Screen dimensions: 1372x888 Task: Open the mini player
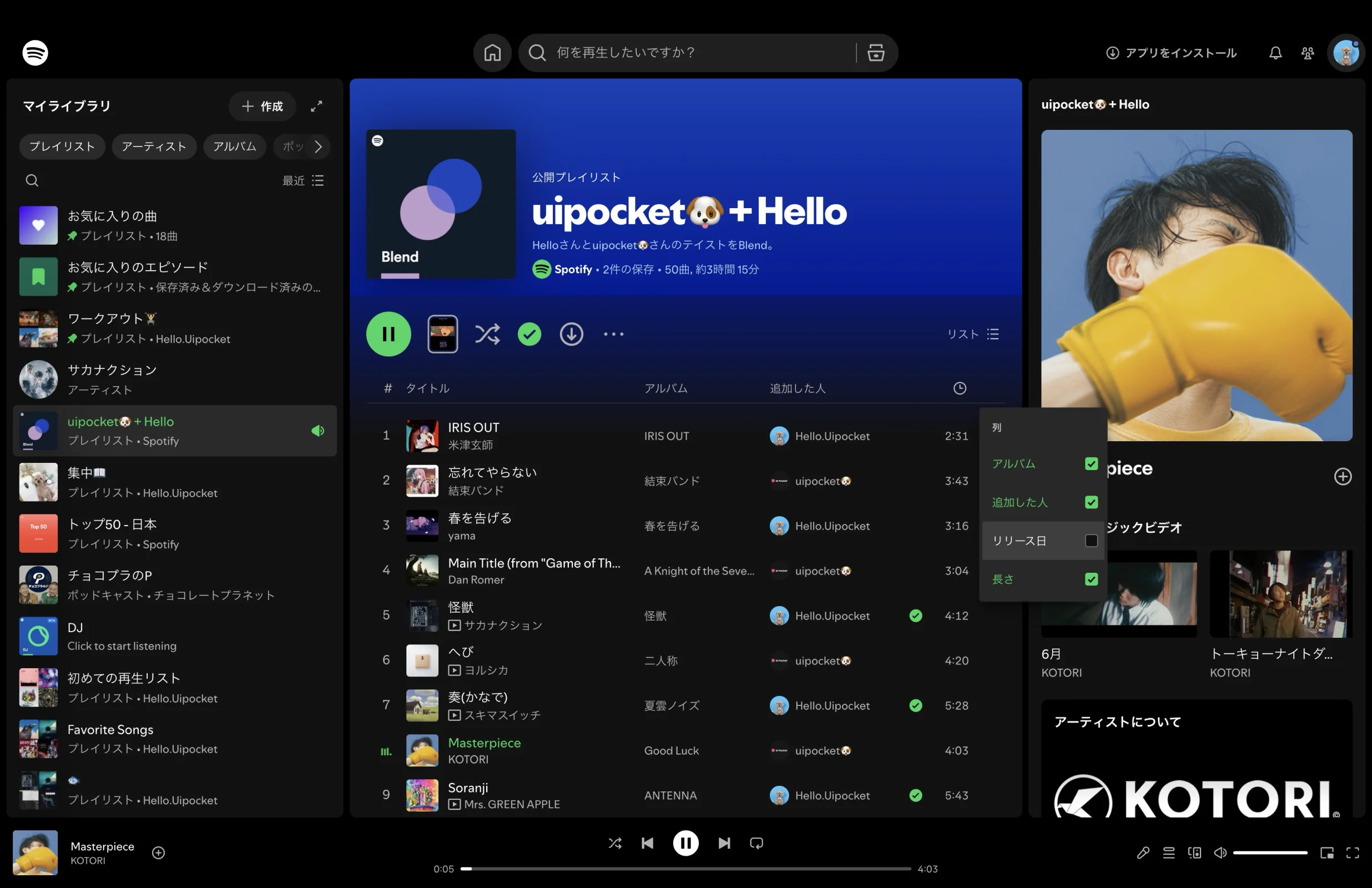[1326, 852]
